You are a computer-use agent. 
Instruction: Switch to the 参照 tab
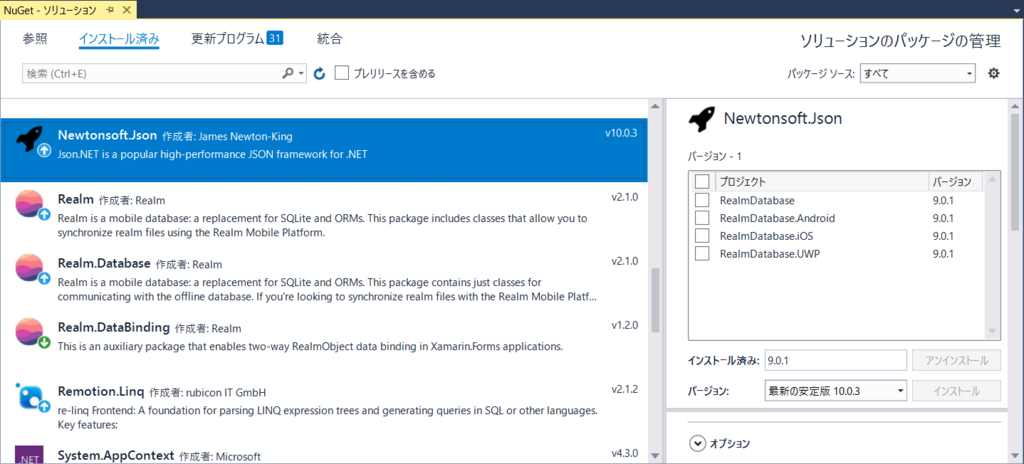coord(35,39)
